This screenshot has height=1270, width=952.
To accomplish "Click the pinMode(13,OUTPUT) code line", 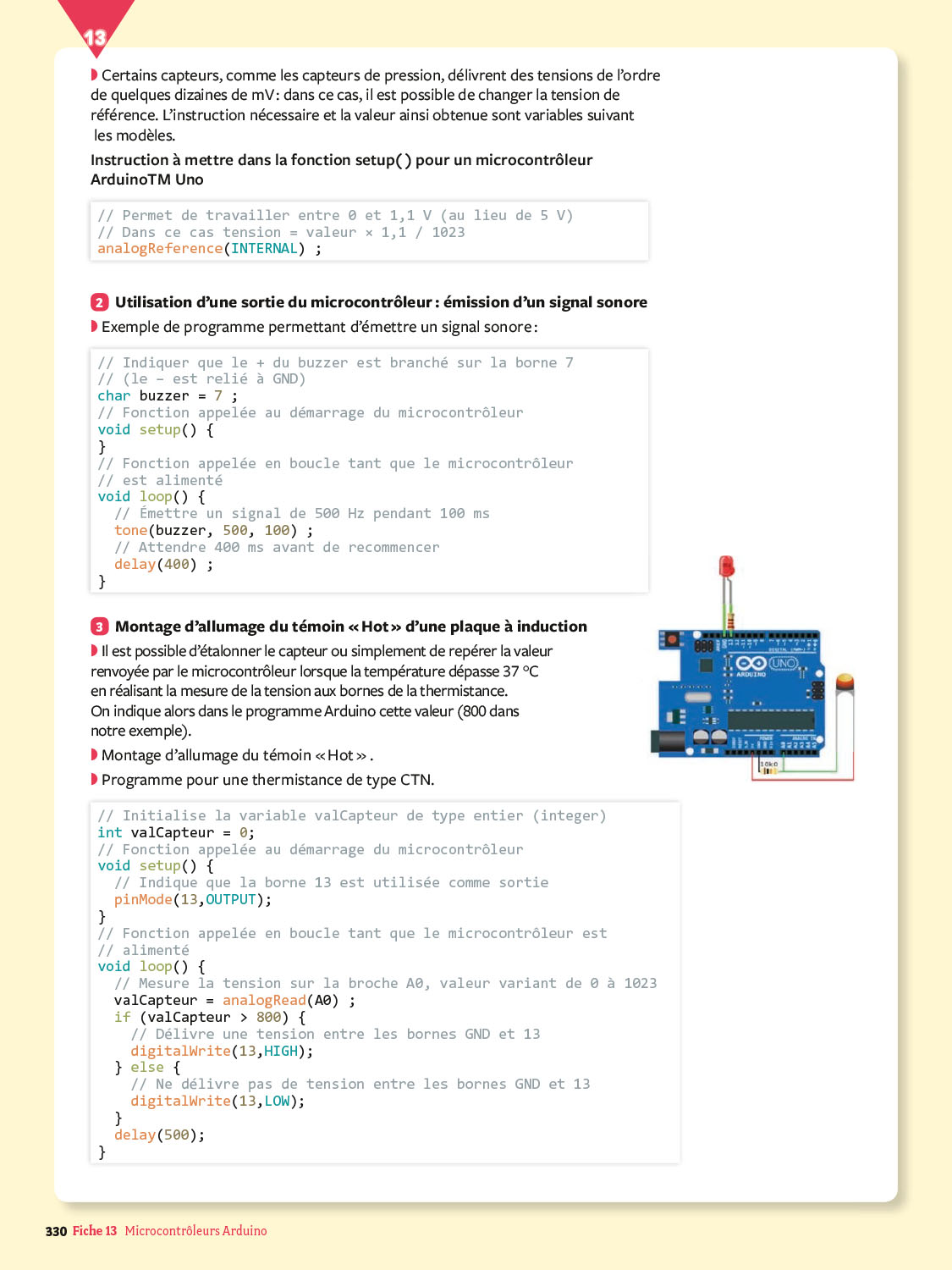I will [193, 900].
